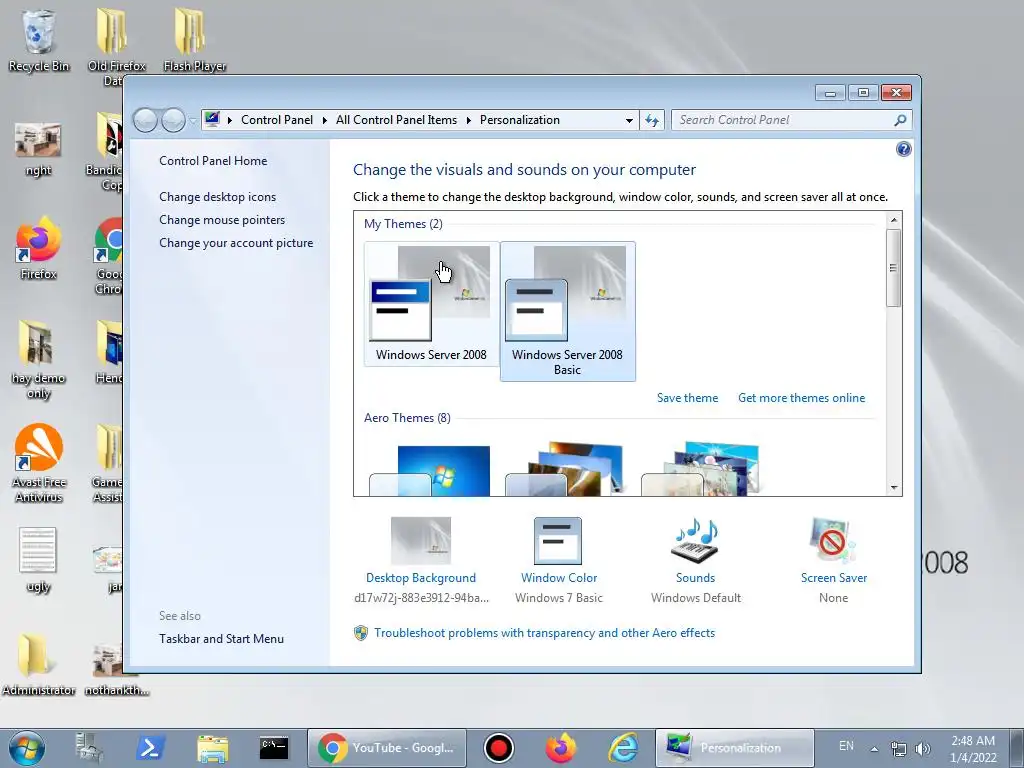Screen dimensions: 1024x768
Task: Open the ugly text file icon
Action: click(38, 559)
